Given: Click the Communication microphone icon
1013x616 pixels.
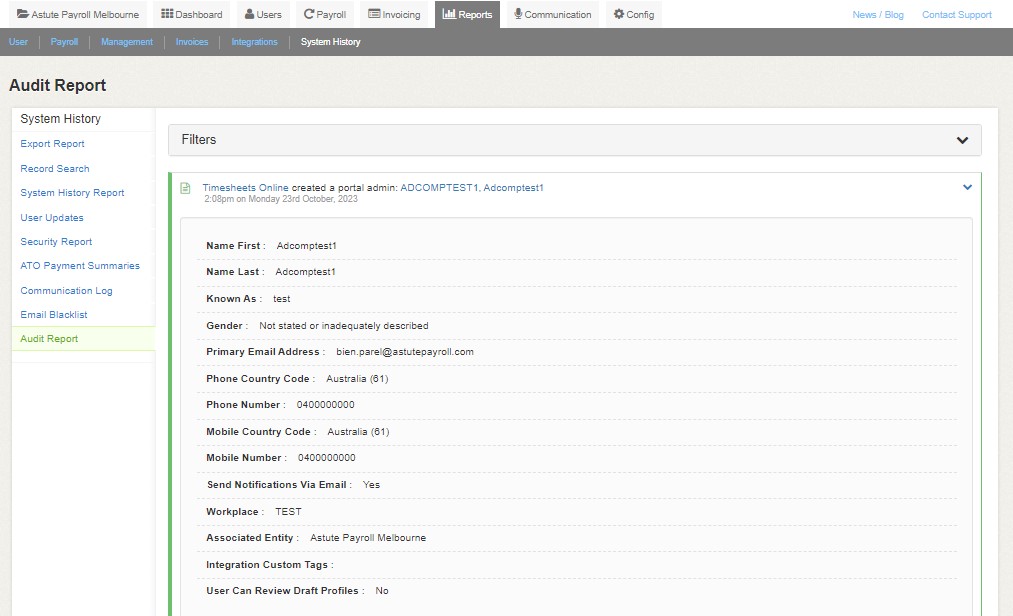Looking at the screenshot, I should click(x=518, y=15).
